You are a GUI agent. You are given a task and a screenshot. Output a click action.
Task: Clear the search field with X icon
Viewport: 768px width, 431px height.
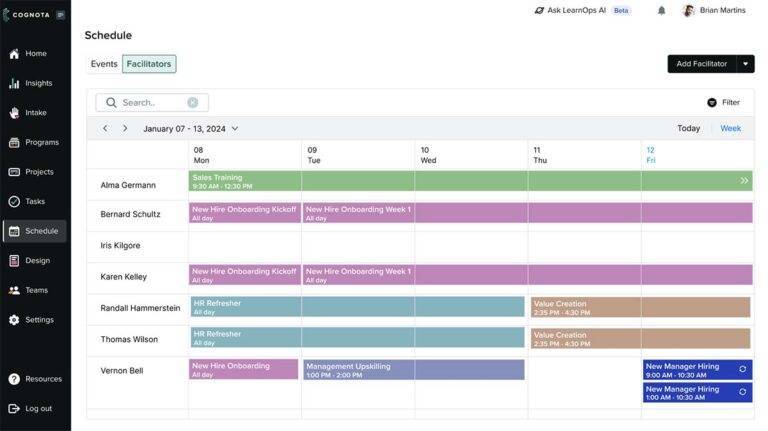193,102
